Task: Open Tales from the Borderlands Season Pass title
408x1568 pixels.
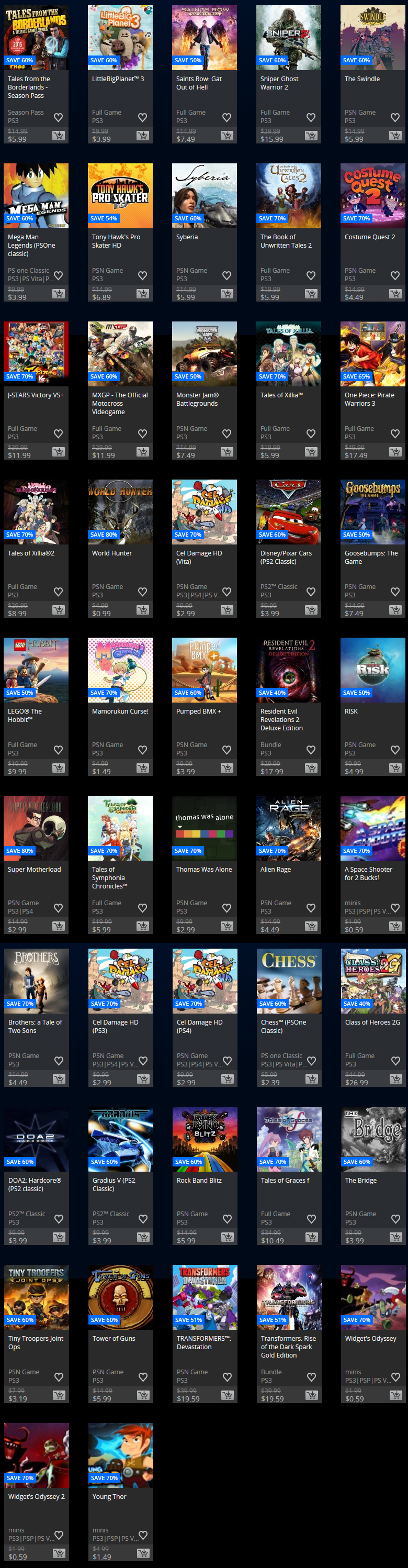Action: point(29,87)
